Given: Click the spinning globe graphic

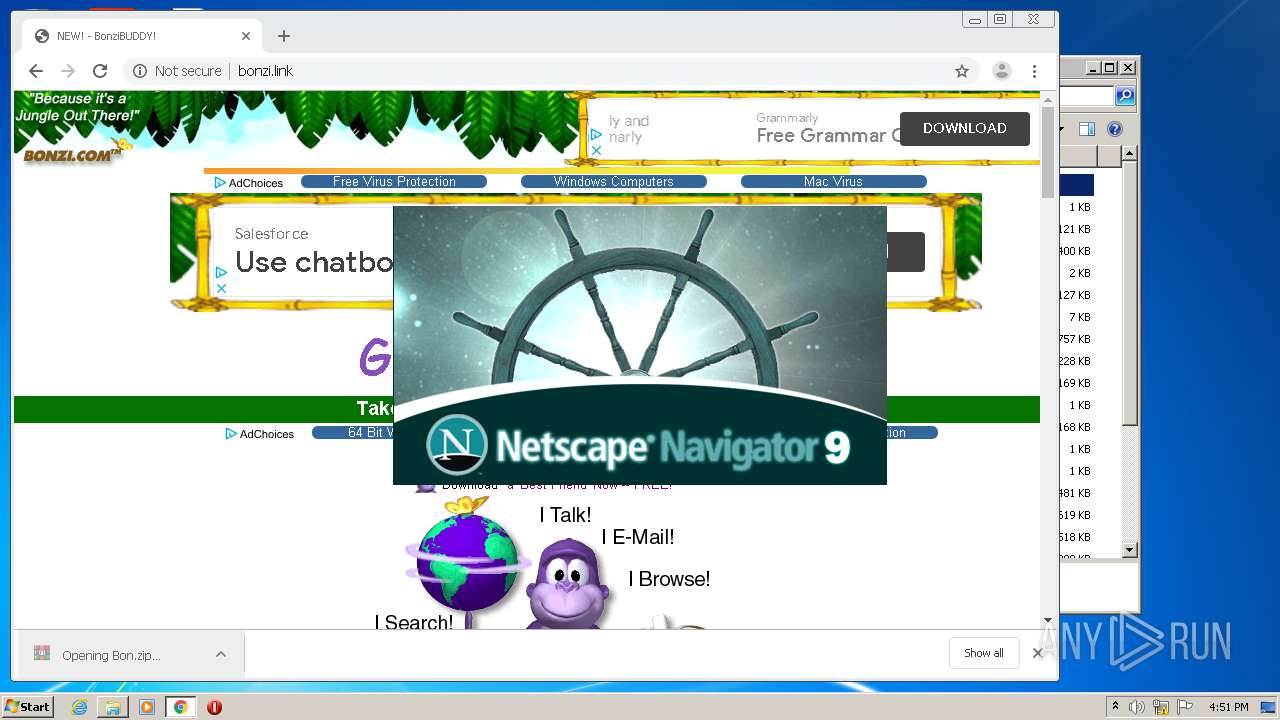Looking at the screenshot, I should [467, 560].
